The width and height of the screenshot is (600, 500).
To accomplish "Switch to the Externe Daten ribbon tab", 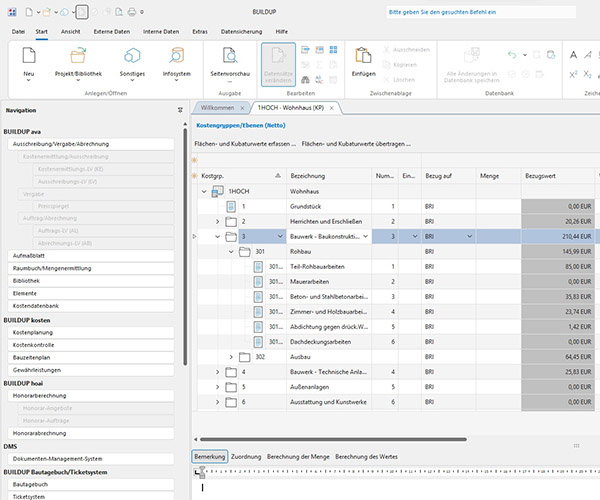I will pyautogui.click(x=112, y=32).
